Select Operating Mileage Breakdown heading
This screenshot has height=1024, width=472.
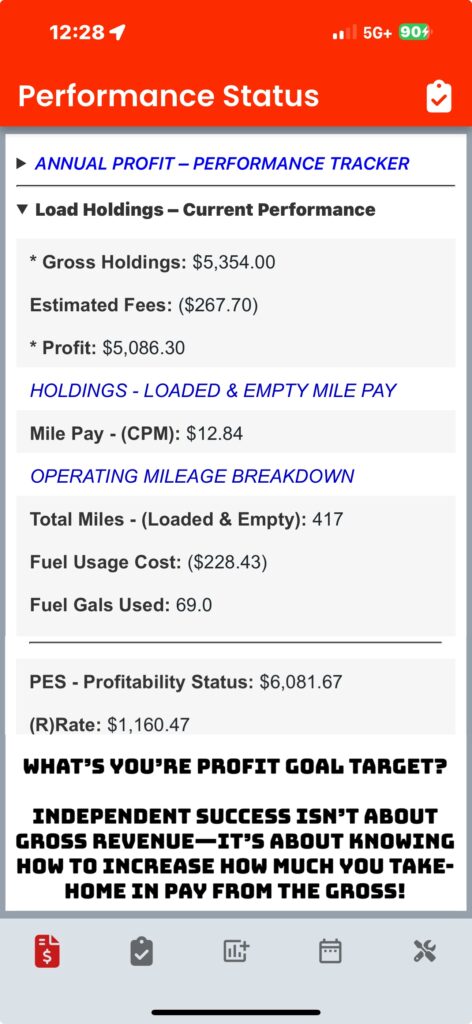(x=192, y=475)
